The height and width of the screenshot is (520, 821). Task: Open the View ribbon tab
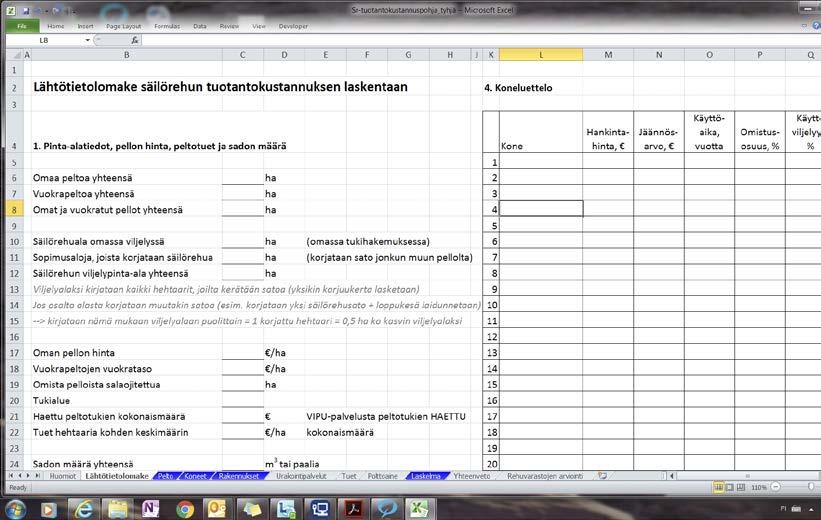[x=259, y=26]
